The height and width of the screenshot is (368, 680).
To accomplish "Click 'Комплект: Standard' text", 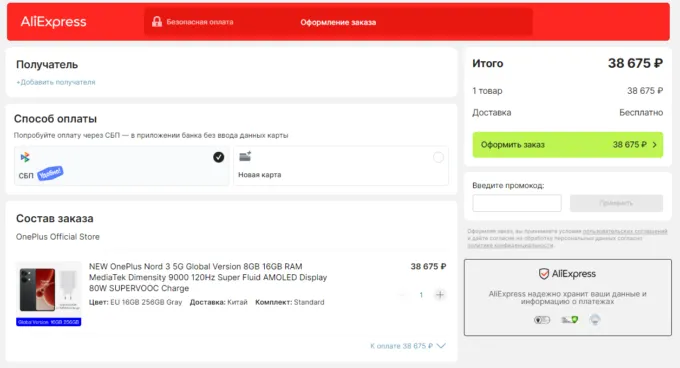I will (x=290, y=302).
